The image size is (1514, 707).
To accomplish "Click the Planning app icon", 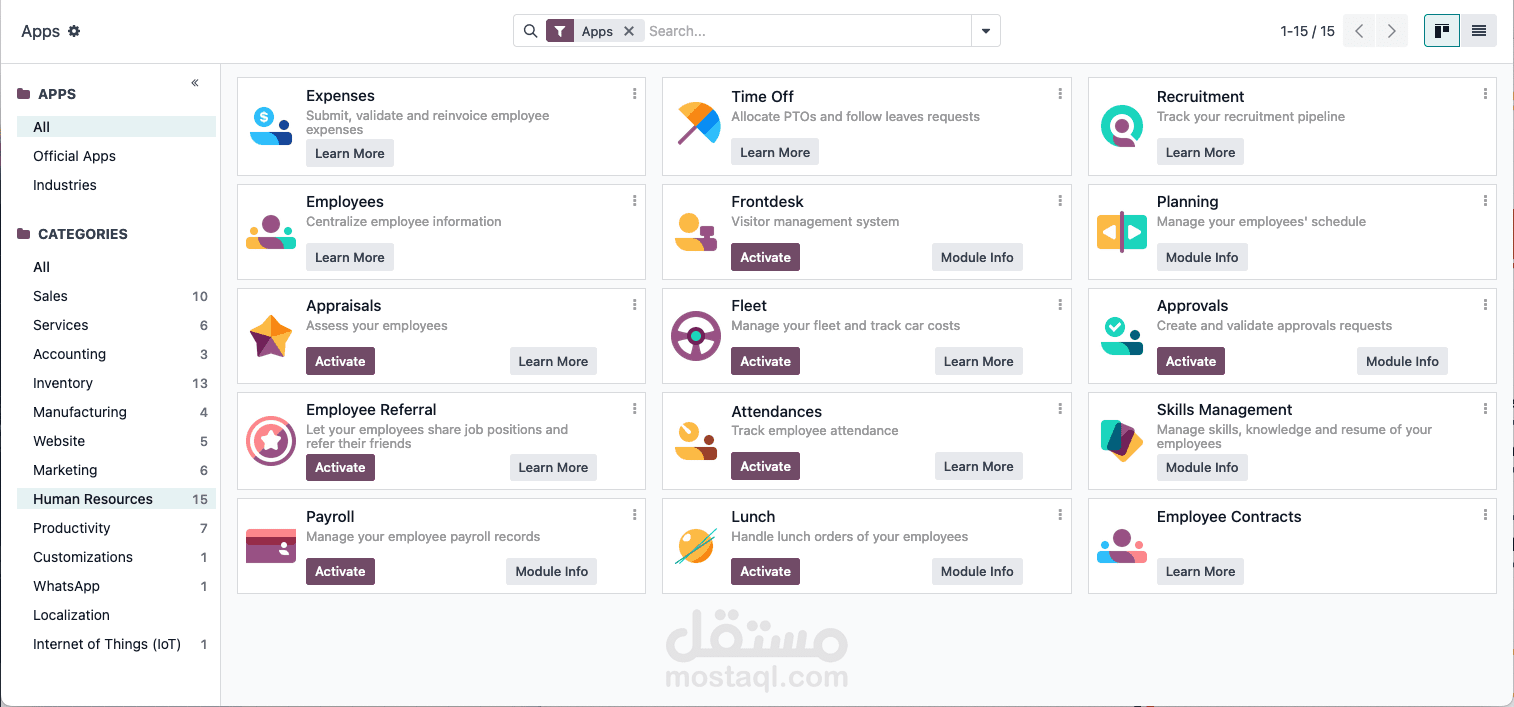I will pyautogui.click(x=1122, y=231).
